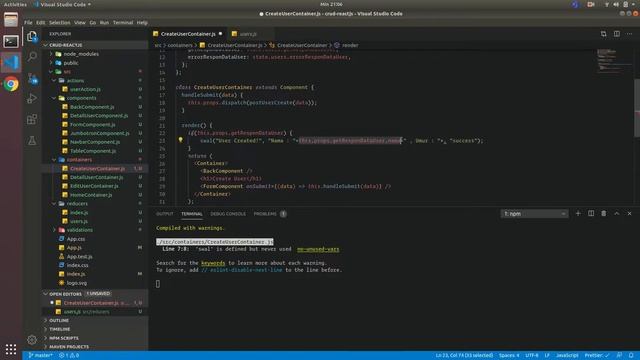Open the Terminal menu

click(123, 22)
